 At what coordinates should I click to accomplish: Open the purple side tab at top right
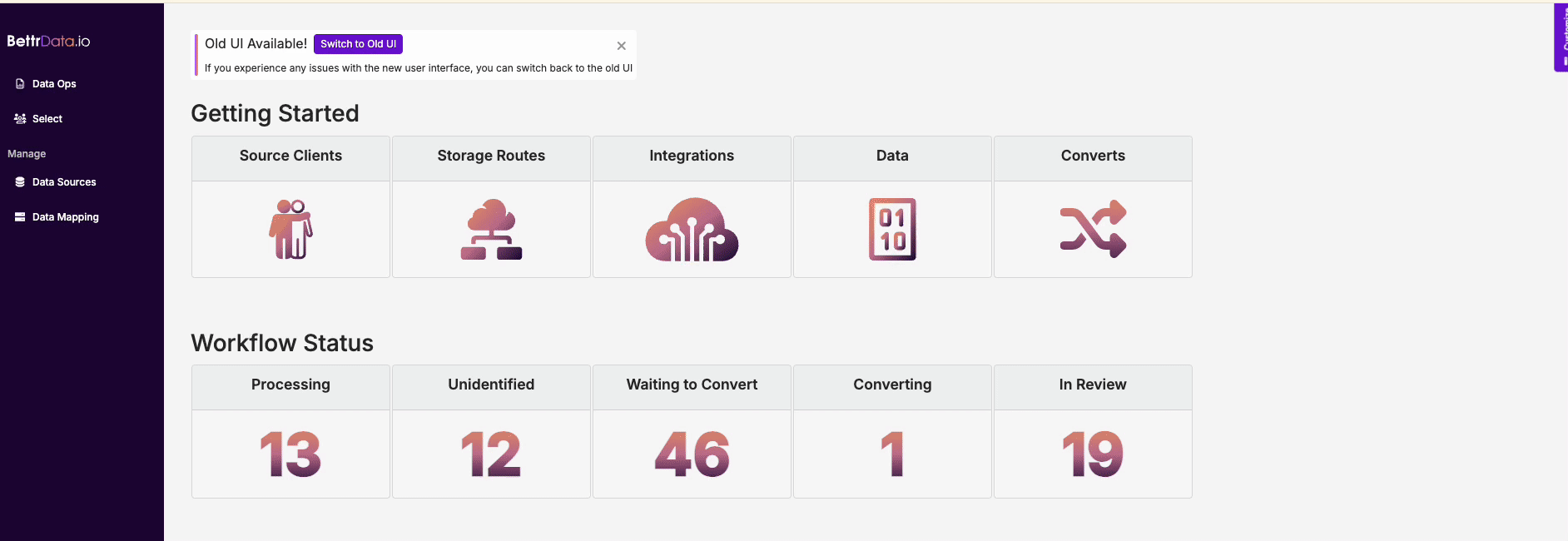point(1561,37)
